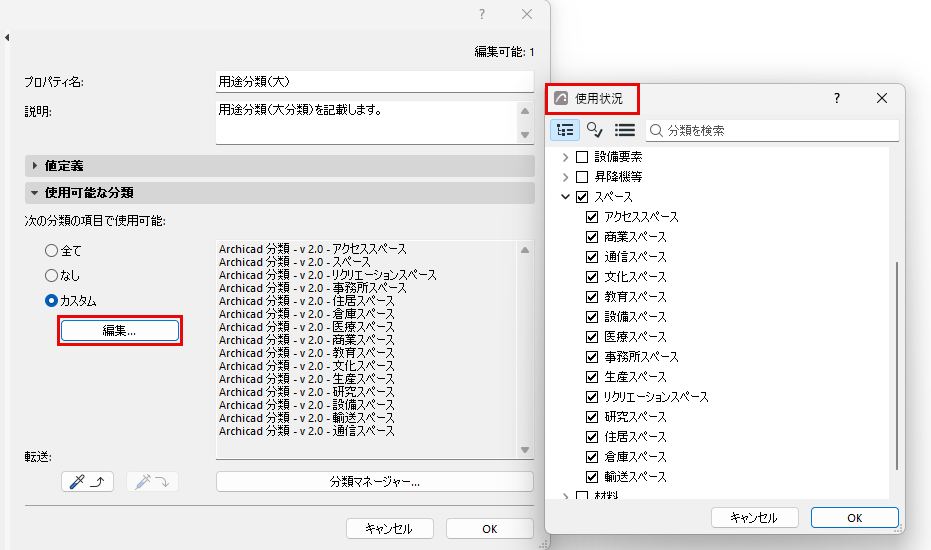The image size is (931, 550).
Task: Uncheck 研究スペース checkbox
Action: [591, 417]
